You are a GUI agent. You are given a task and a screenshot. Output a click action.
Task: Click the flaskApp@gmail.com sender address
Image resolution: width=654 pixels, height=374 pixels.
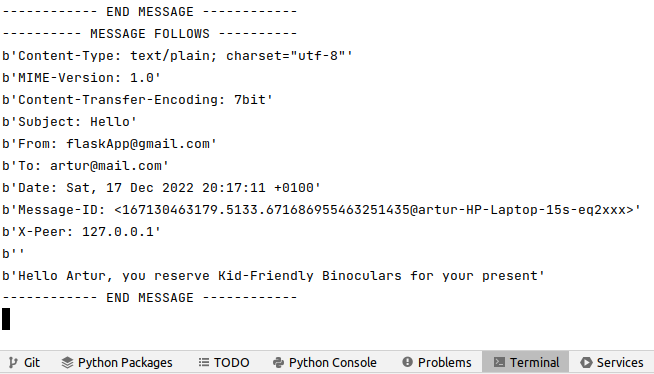point(138,144)
